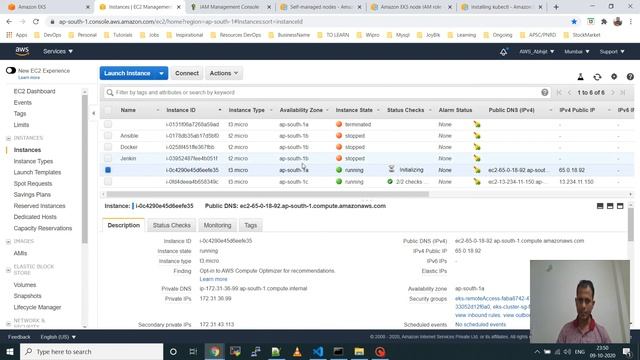The image size is (640, 360).
Task: Click alarm icon for Ansible row
Action: pos(477,136)
